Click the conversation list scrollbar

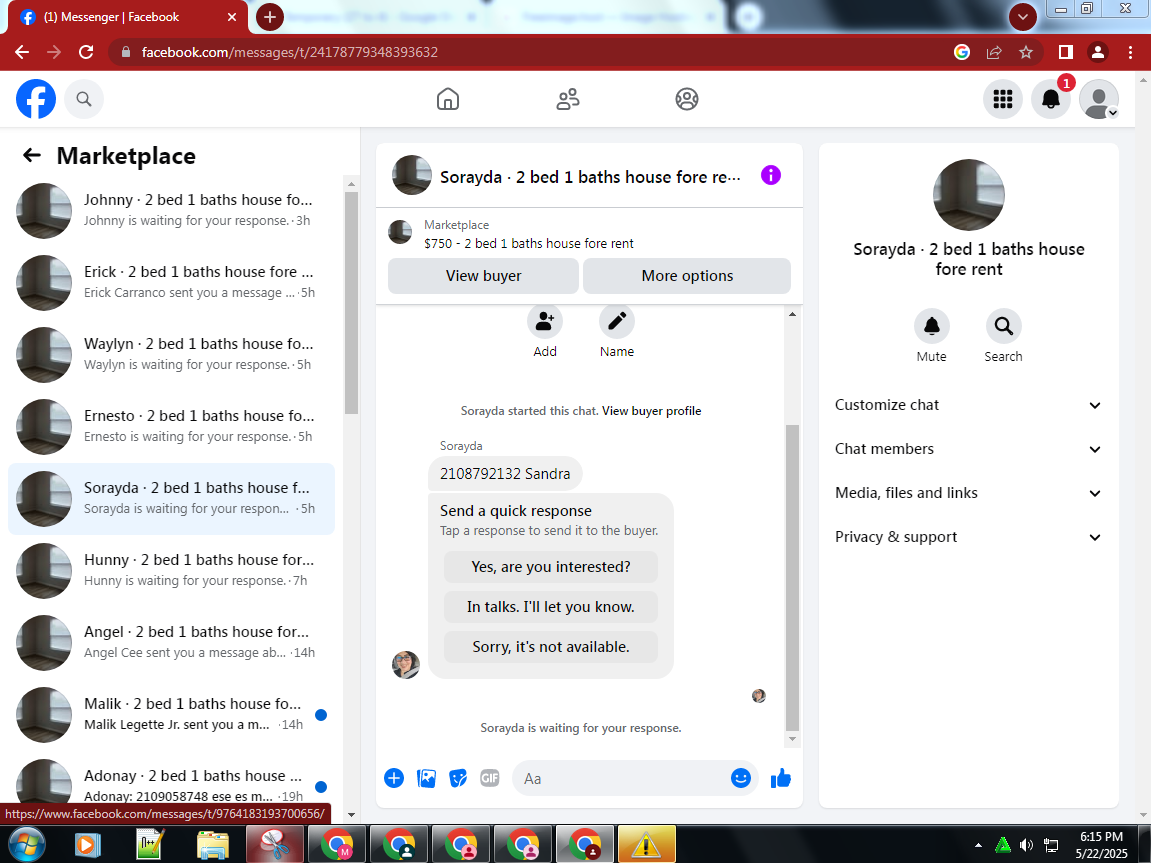pos(351,302)
